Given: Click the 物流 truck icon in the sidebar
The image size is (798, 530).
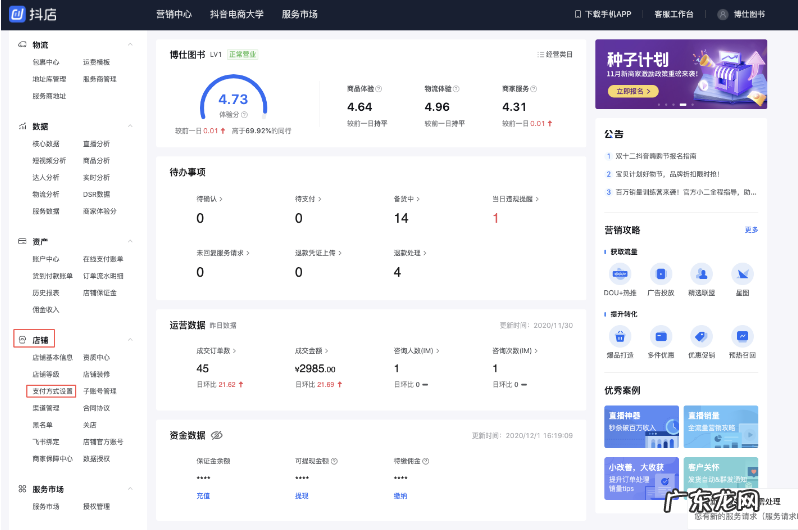Looking at the screenshot, I should pos(22,45).
